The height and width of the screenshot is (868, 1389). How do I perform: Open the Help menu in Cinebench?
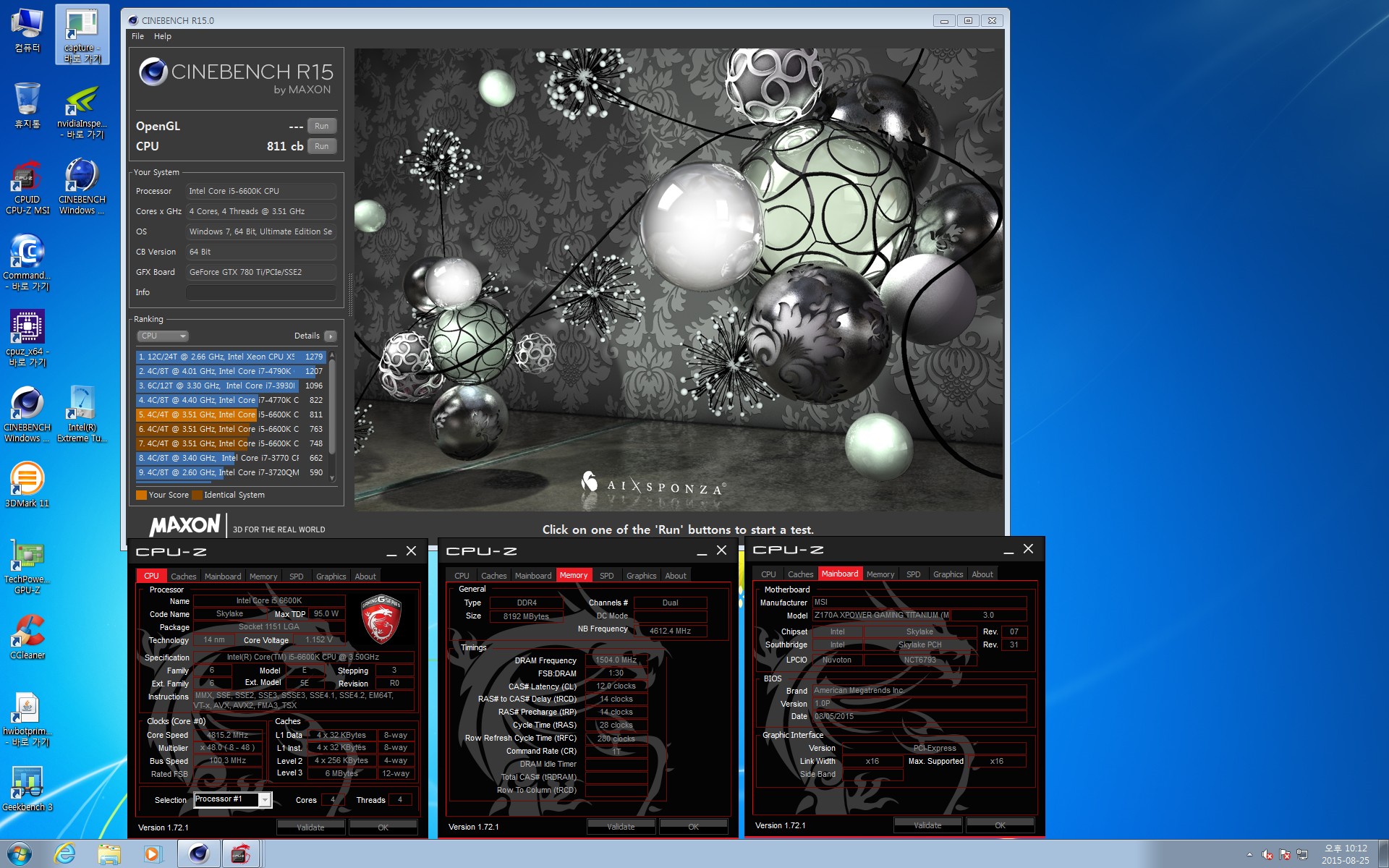pyautogui.click(x=163, y=36)
